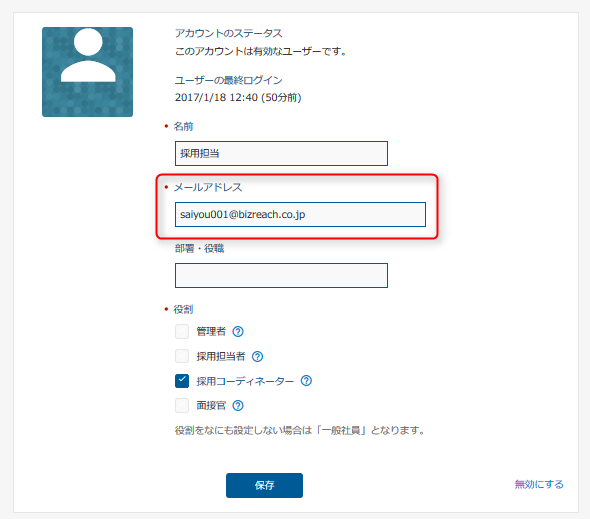
Task: Enable the 管理者 role checkbox
Action: coord(182,332)
